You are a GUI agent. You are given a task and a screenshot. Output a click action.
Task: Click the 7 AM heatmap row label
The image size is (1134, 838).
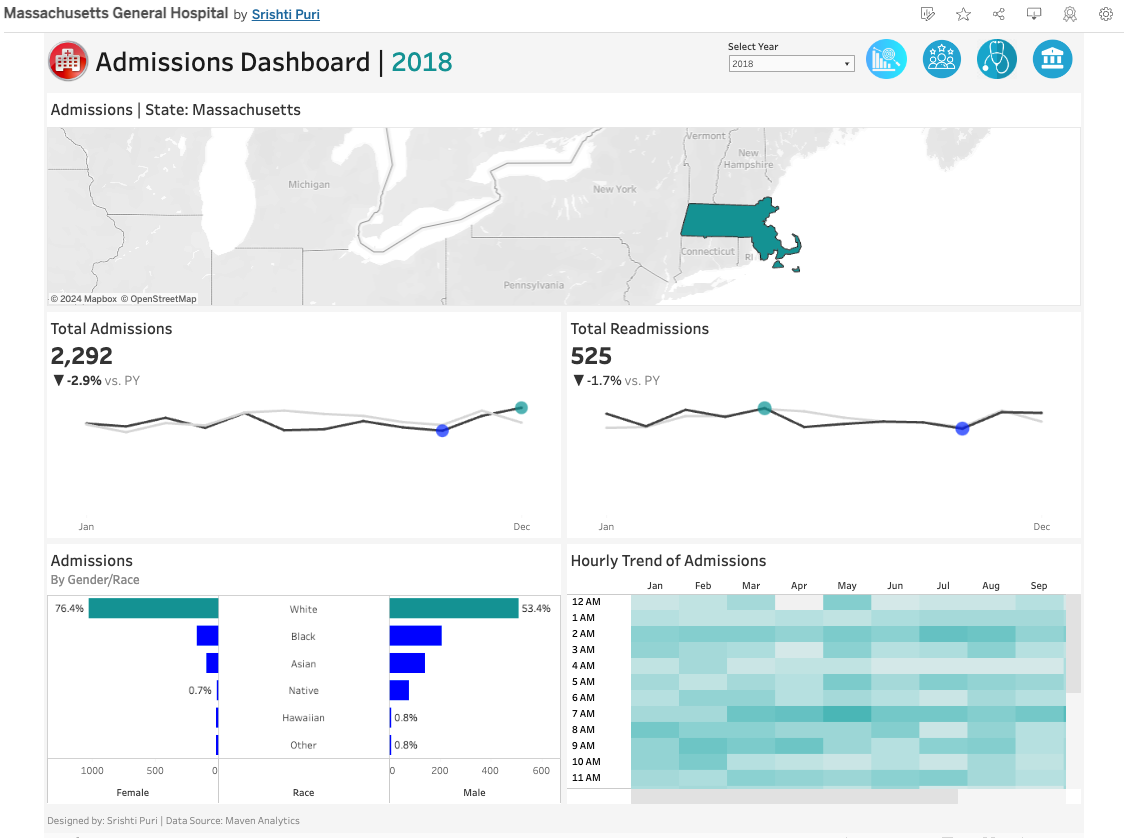(x=583, y=714)
